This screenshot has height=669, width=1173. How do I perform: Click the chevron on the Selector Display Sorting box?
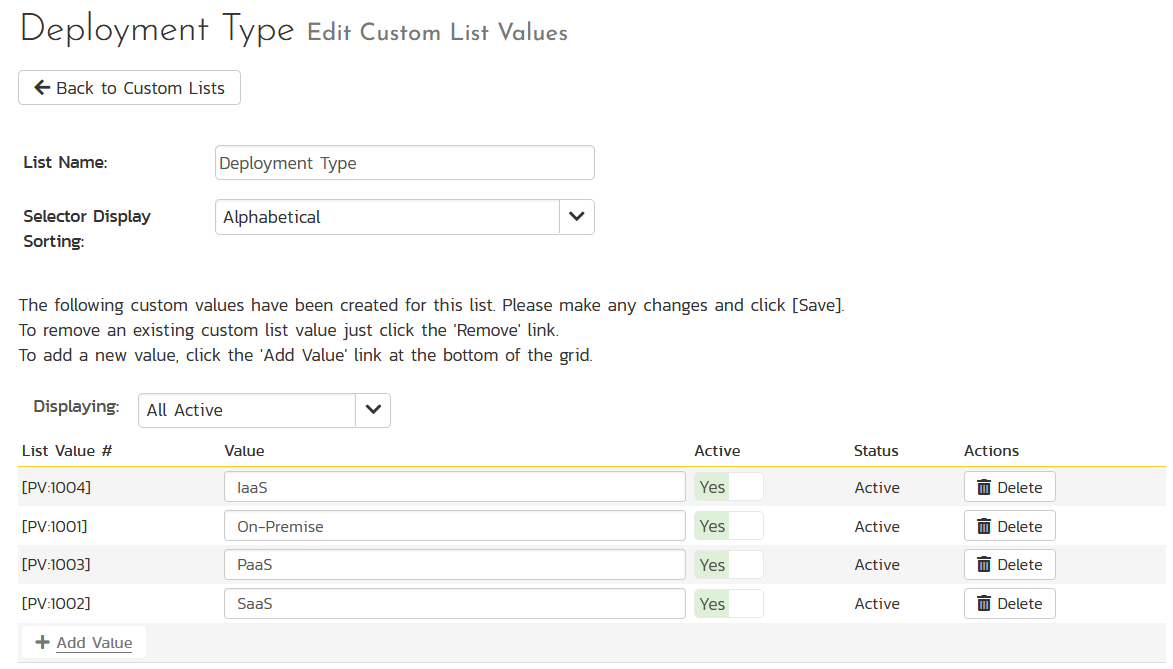coord(575,217)
